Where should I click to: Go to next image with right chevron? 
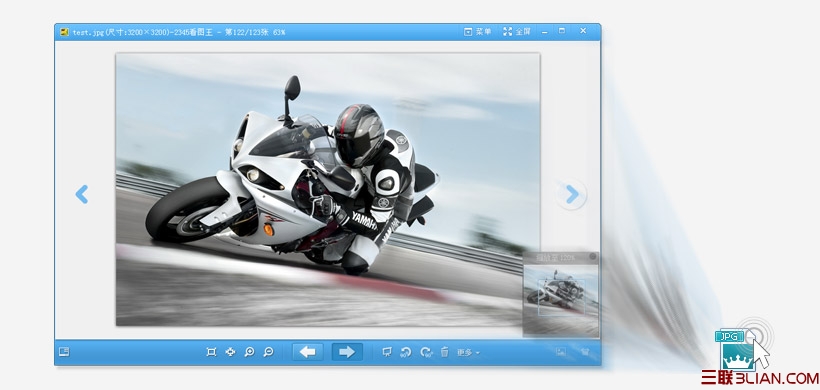pos(572,194)
